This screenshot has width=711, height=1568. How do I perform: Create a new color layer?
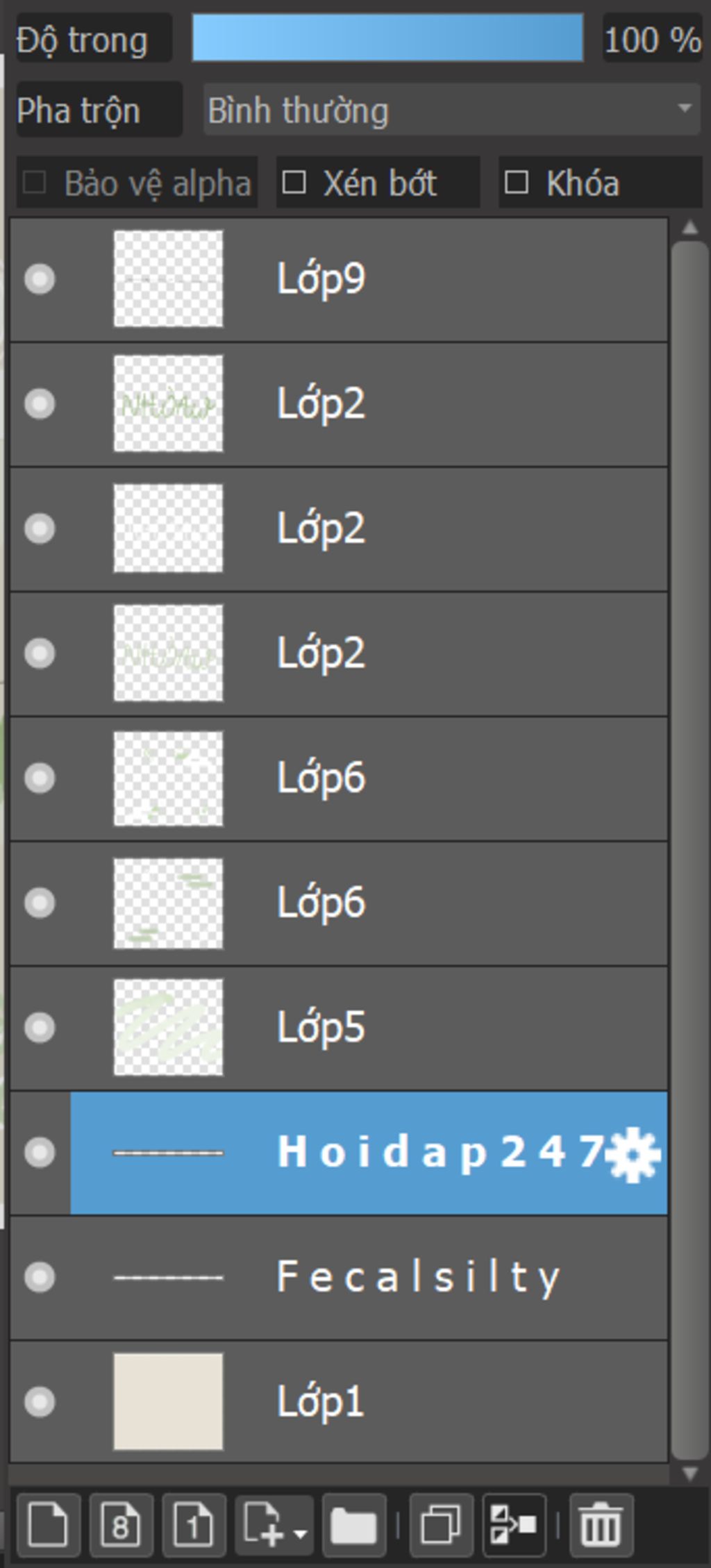[x=48, y=1525]
